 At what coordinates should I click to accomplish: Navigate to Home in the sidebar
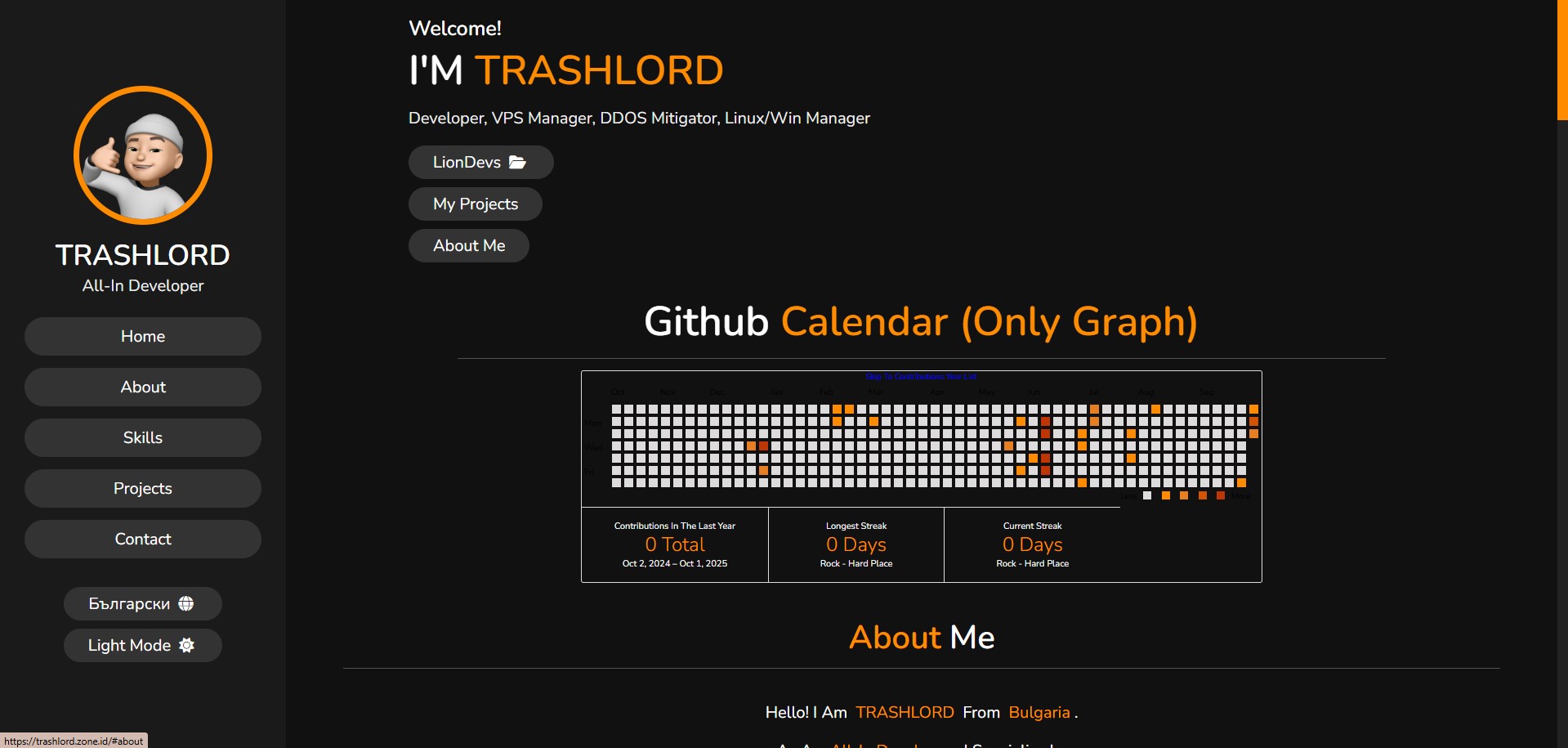[142, 336]
